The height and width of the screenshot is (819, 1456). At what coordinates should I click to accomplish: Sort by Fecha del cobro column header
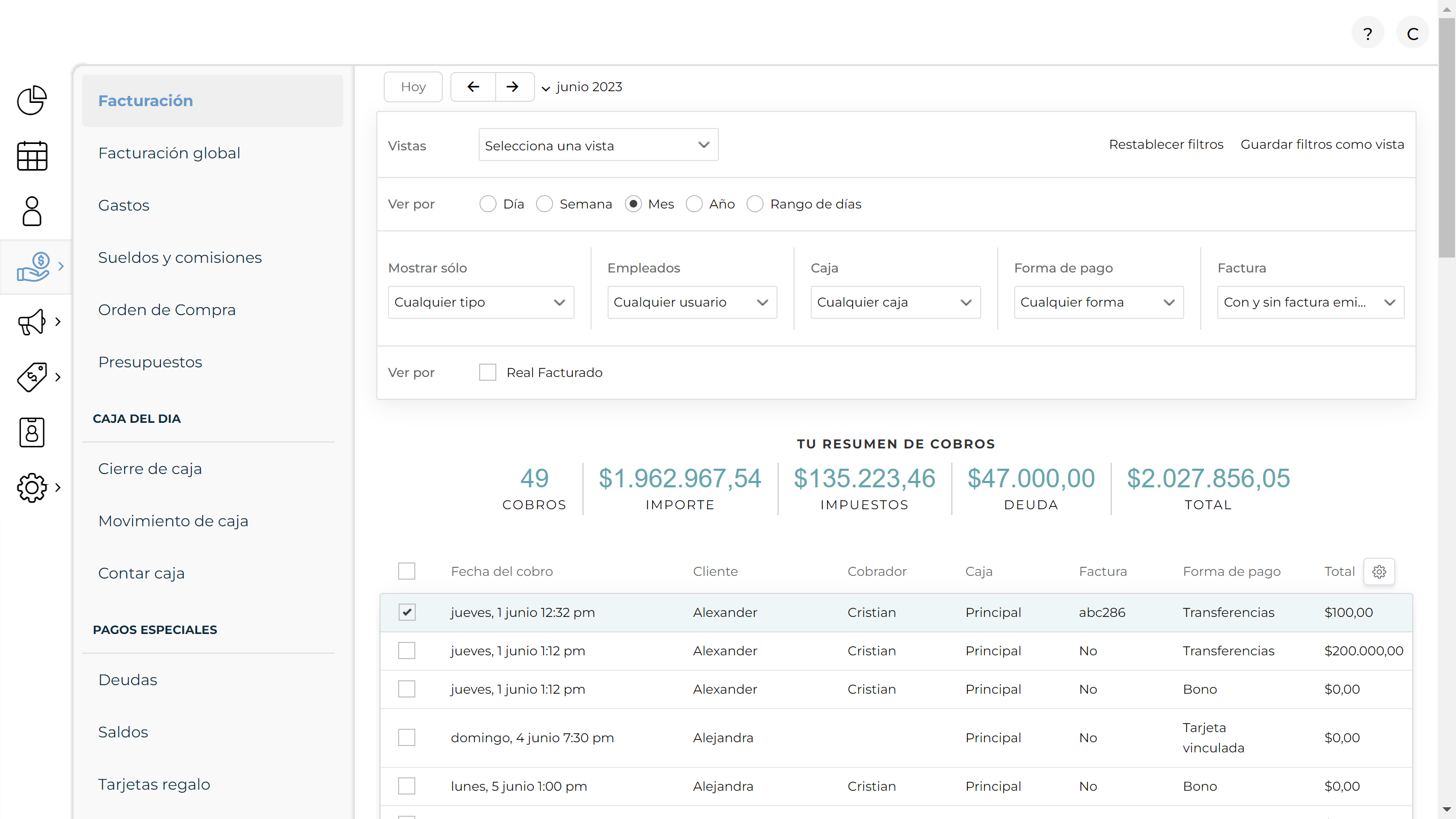click(x=501, y=571)
